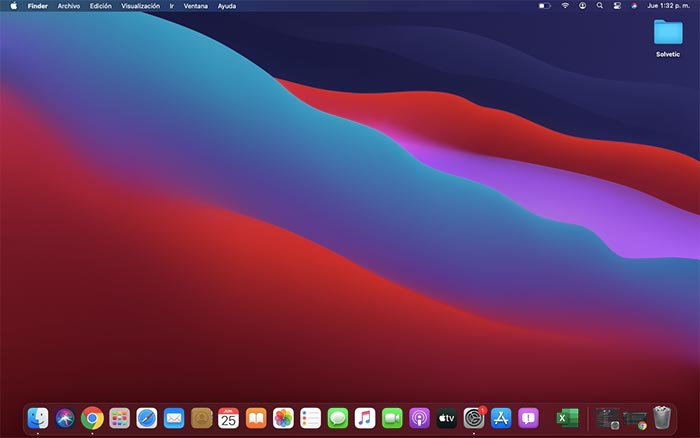Show Wi-Fi status menu
The width and height of the screenshot is (700, 438).
click(x=564, y=6)
